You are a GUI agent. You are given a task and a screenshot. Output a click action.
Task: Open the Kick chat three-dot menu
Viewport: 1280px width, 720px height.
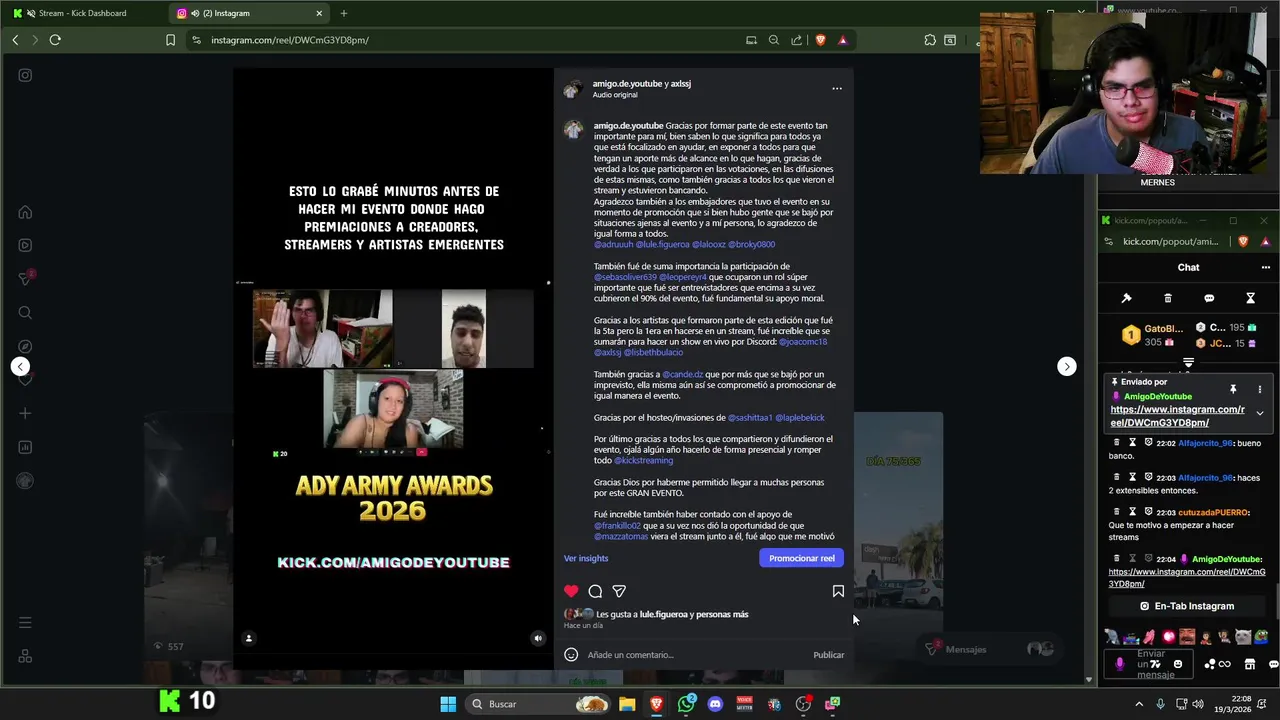point(1265,267)
